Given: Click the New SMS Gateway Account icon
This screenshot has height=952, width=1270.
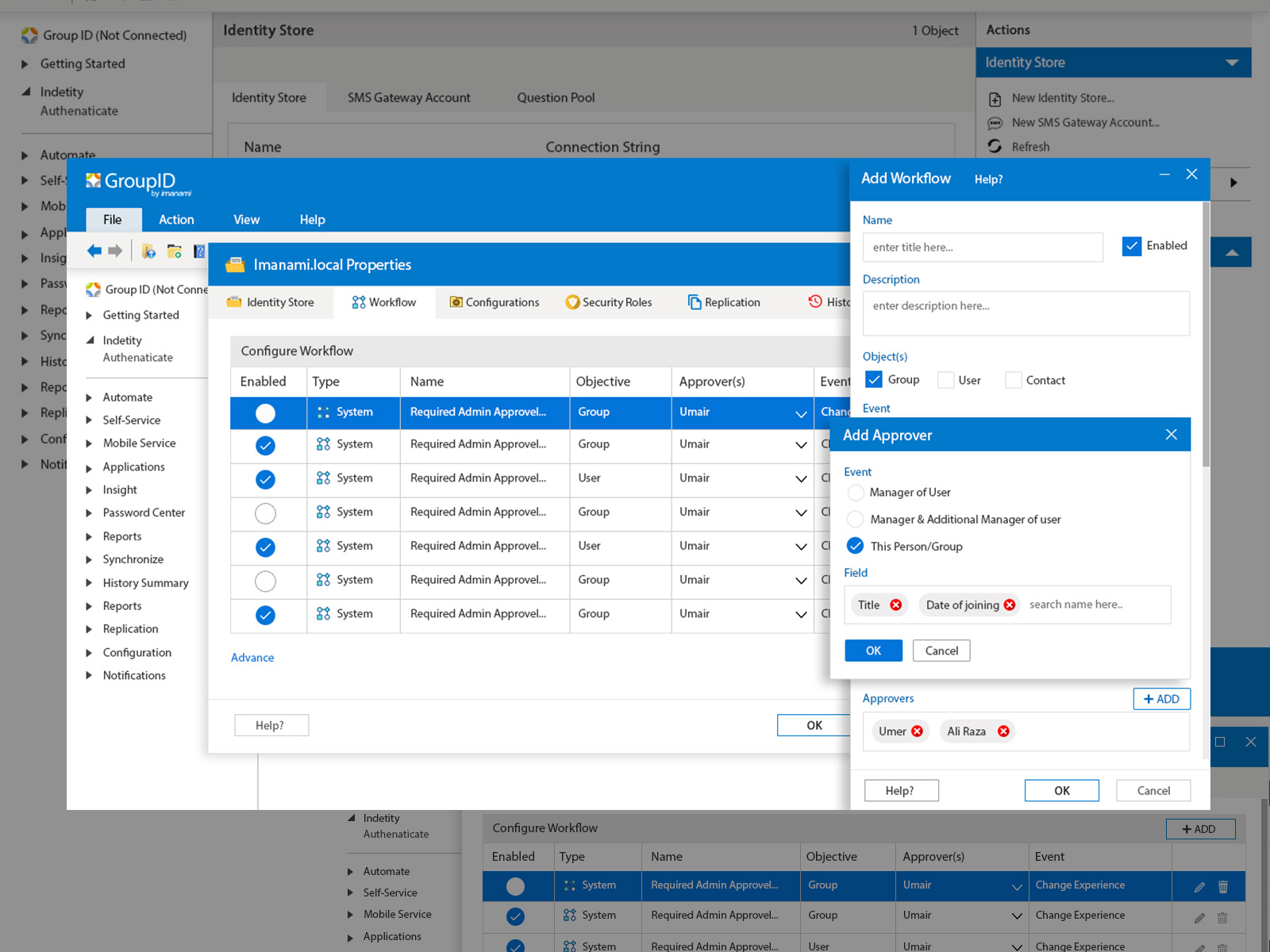Looking at the screenshot, I should pyautogui.click(x=995, y=123).
